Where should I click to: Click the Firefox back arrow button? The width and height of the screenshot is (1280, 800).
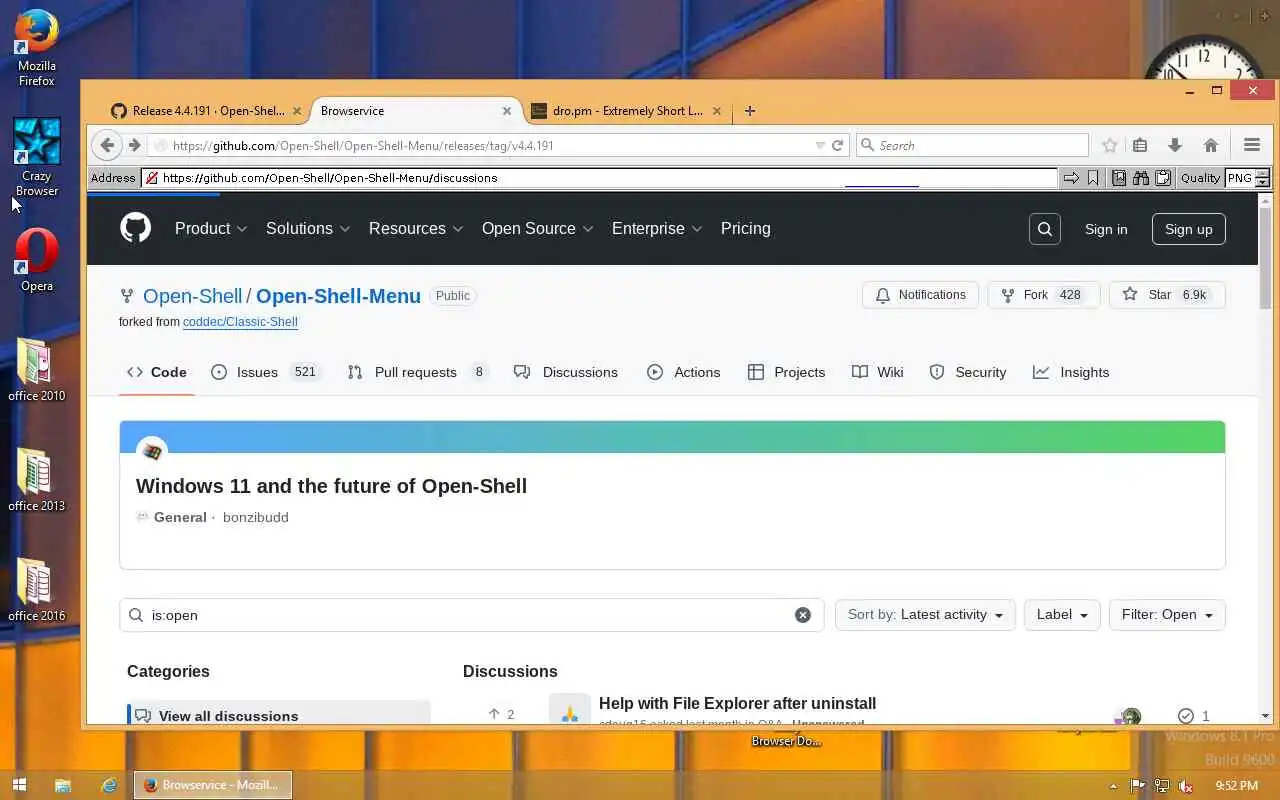pyautogui.click(x=107, y=145)
